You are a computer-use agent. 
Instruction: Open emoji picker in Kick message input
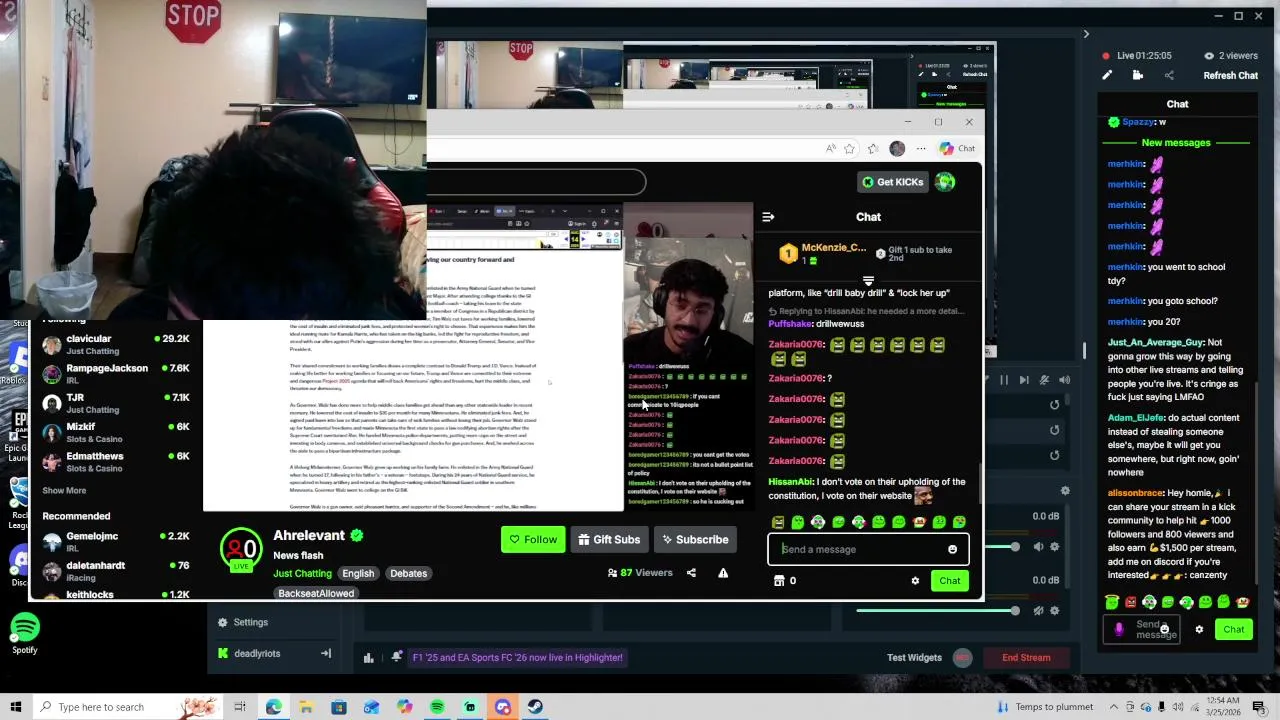952,549
